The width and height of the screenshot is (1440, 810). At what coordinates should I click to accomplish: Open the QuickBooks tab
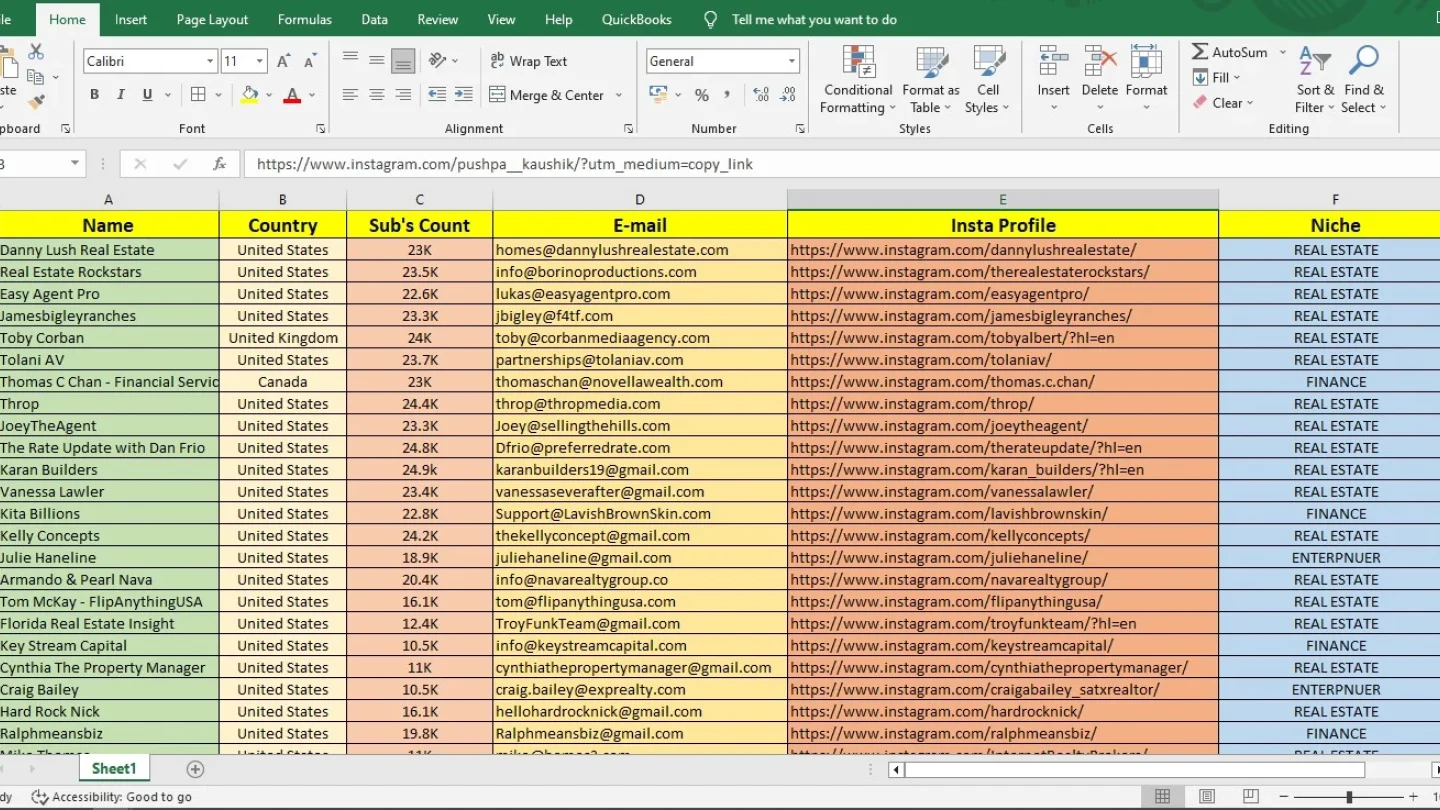[x=637, y=19]
